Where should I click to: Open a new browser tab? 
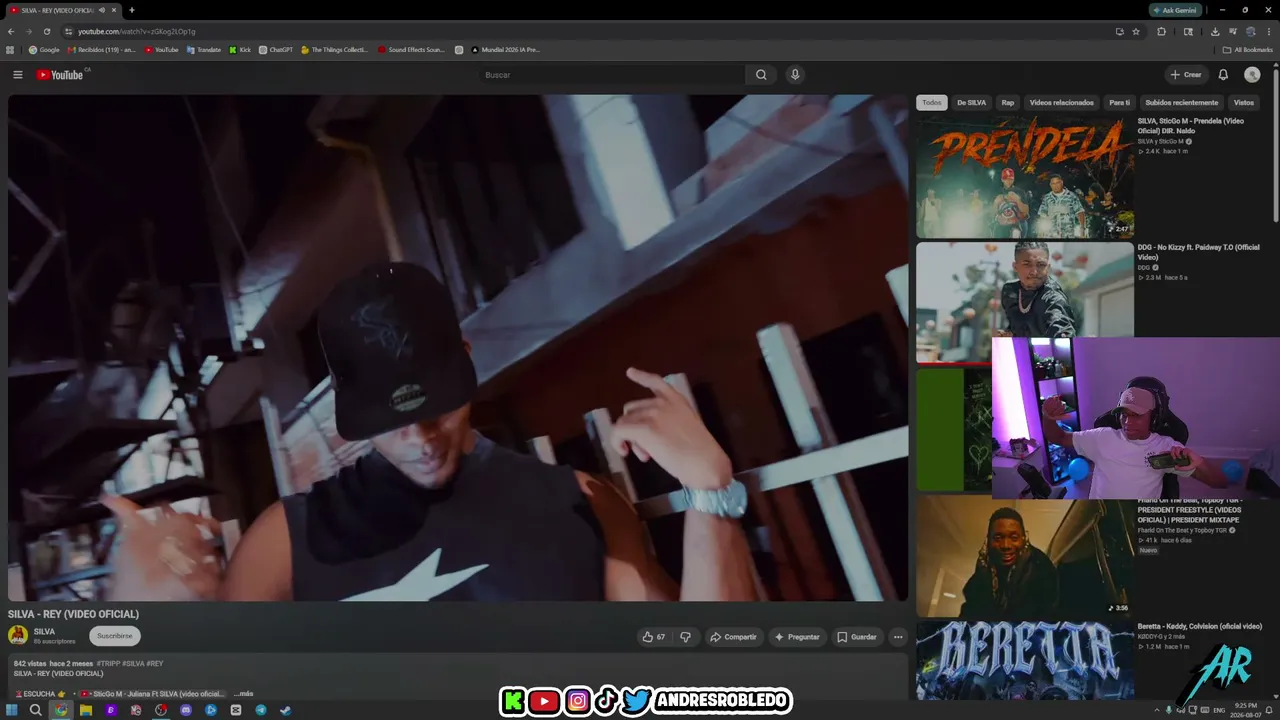[x=132, y=10]
